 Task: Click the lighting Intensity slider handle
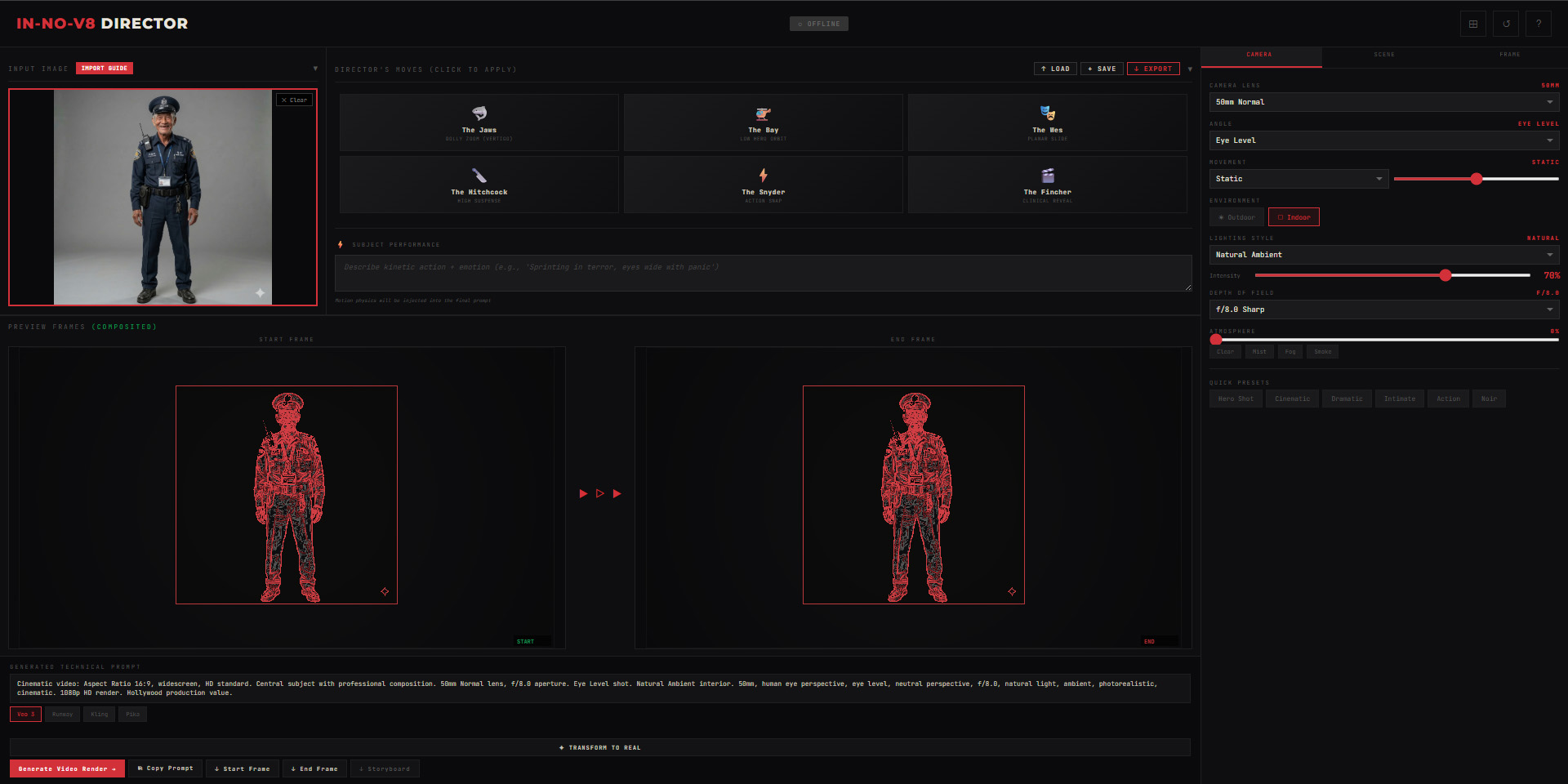pos(1445,275)
